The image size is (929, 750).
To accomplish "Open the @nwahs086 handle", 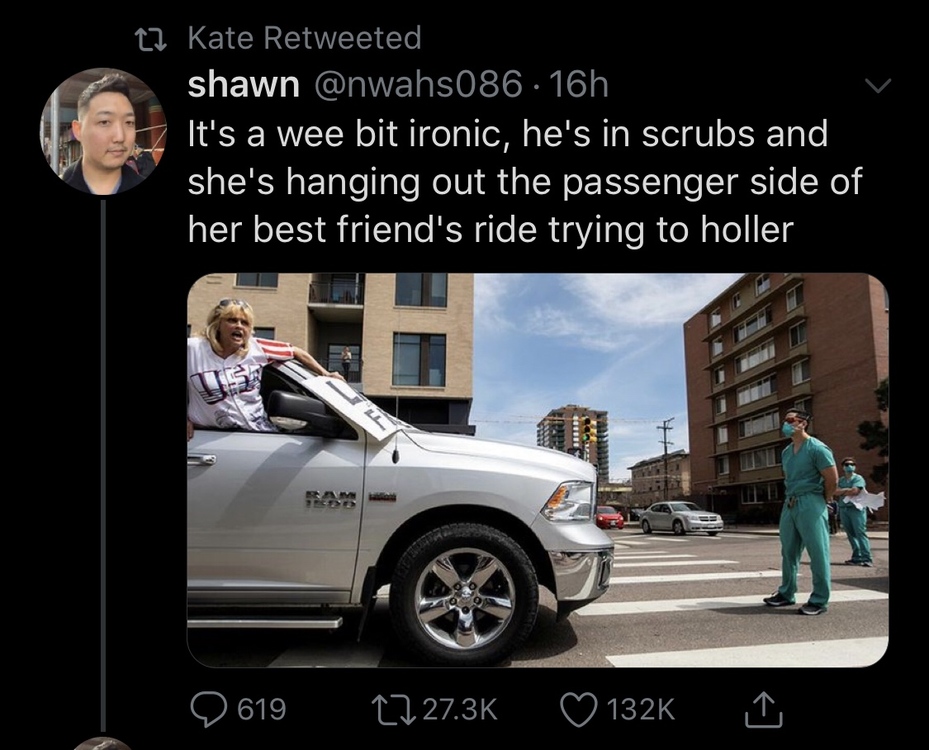I will [x=416, y=85].
